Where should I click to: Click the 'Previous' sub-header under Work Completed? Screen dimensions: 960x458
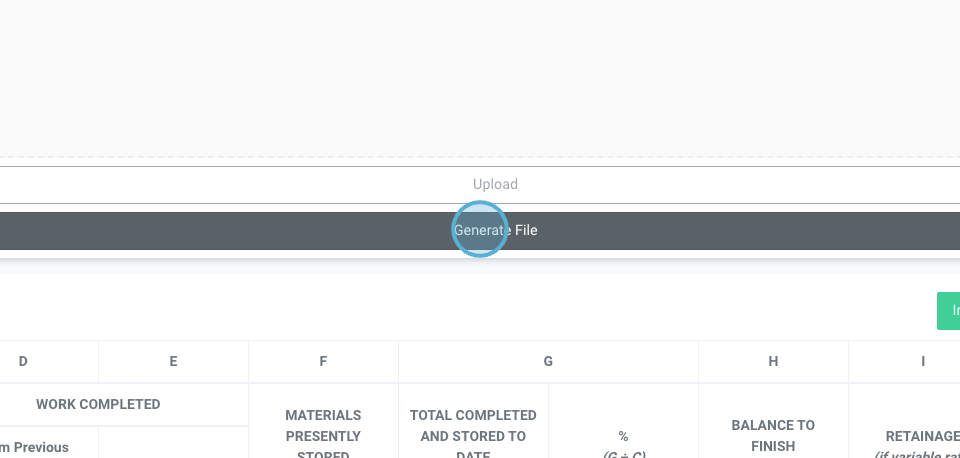[x=40, y=446]
